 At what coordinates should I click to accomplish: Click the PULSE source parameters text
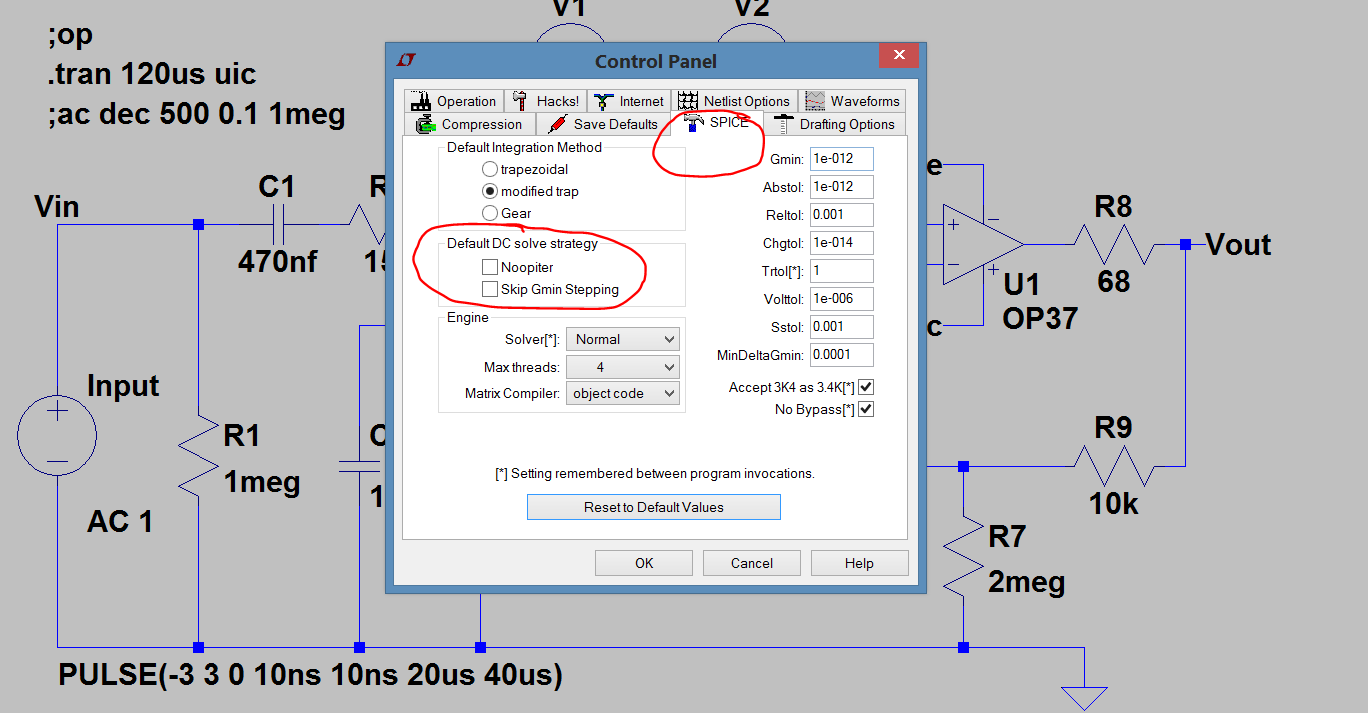point(311,675)
